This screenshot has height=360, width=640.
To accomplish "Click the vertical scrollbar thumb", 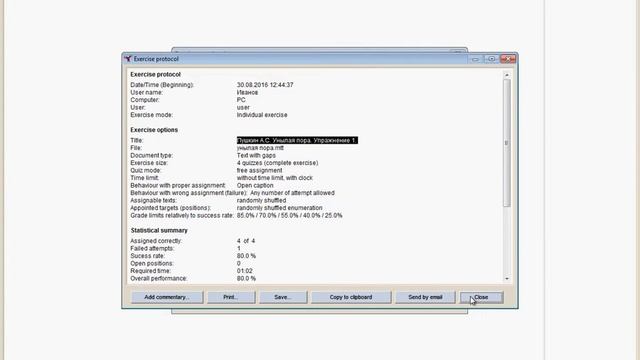I will (507, 143).
